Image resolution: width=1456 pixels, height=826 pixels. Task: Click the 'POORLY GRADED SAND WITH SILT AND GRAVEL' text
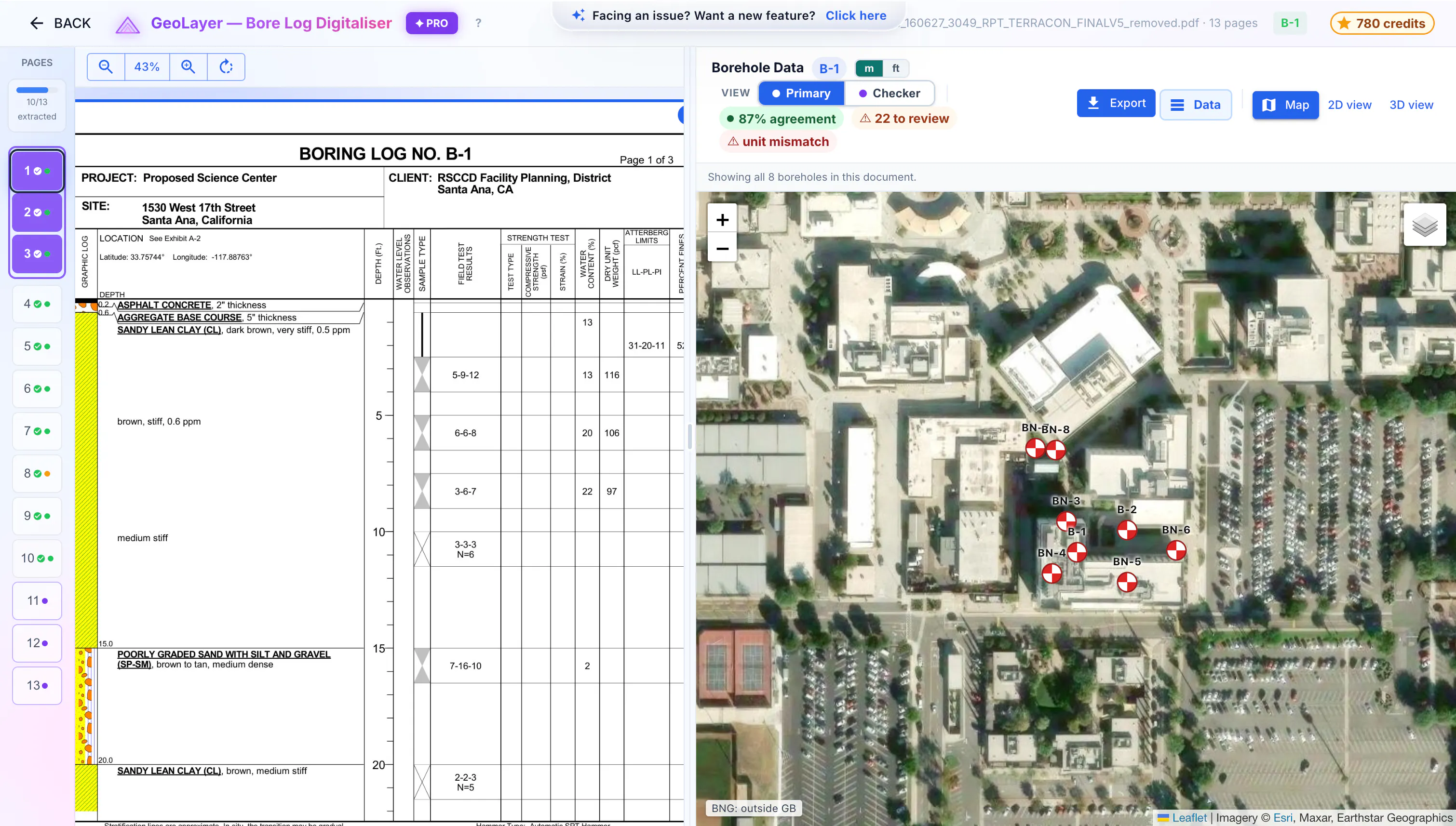[x=224, y=654]
